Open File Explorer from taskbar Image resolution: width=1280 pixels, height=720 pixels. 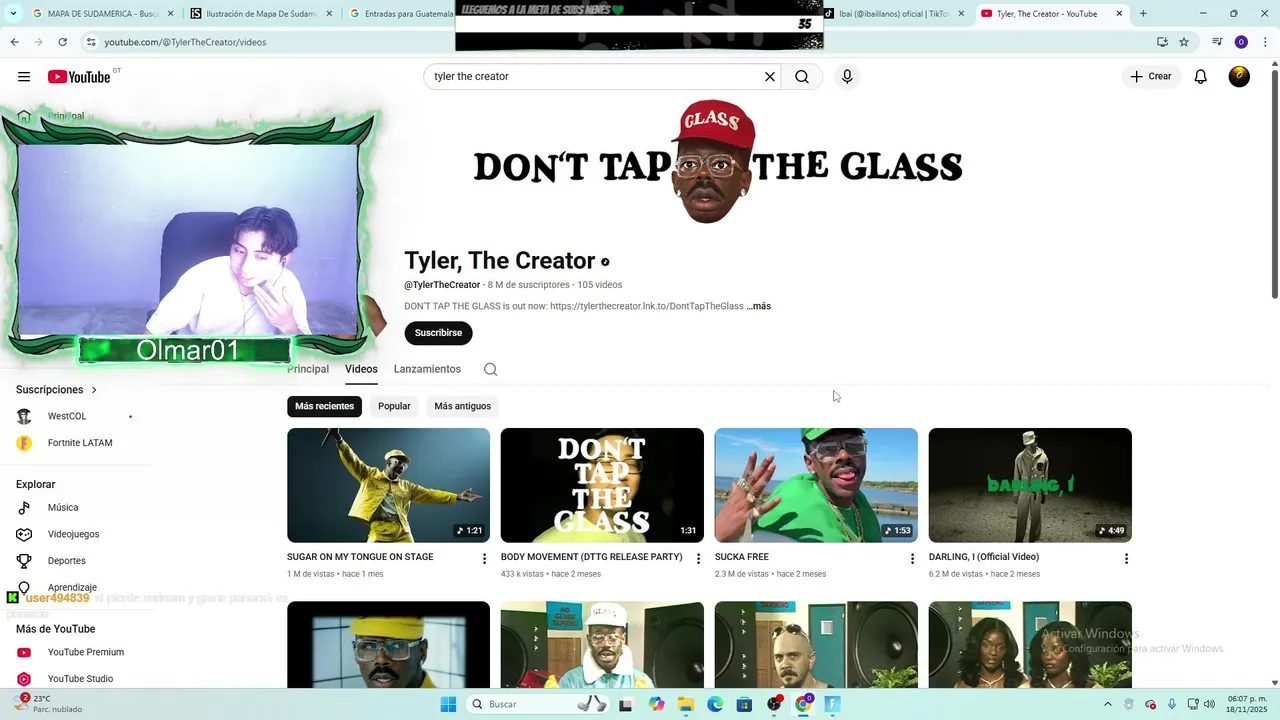tap(686, 704)
